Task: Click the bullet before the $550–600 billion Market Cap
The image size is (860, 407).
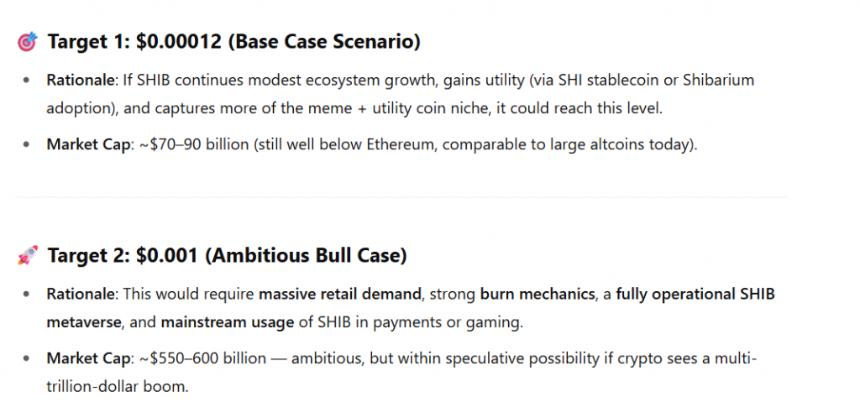Action: (26, 359)
